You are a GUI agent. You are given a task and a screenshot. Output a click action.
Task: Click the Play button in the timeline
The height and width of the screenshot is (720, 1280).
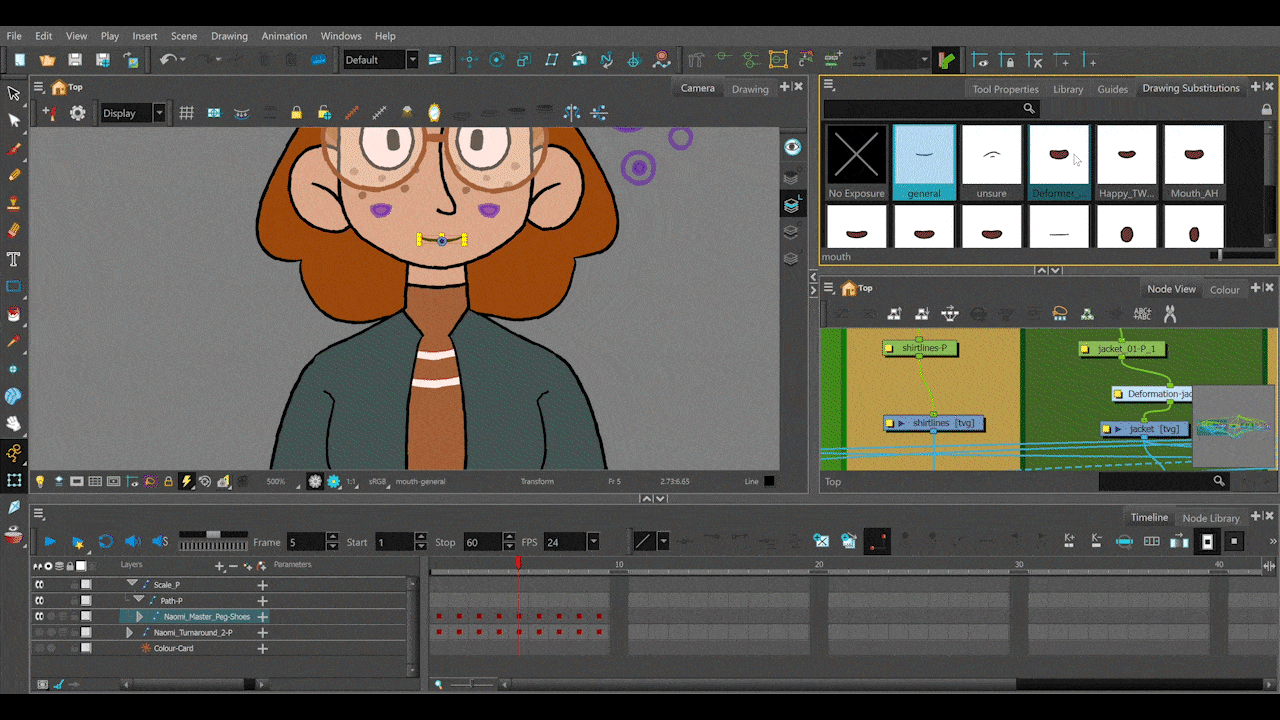[49, 542]
